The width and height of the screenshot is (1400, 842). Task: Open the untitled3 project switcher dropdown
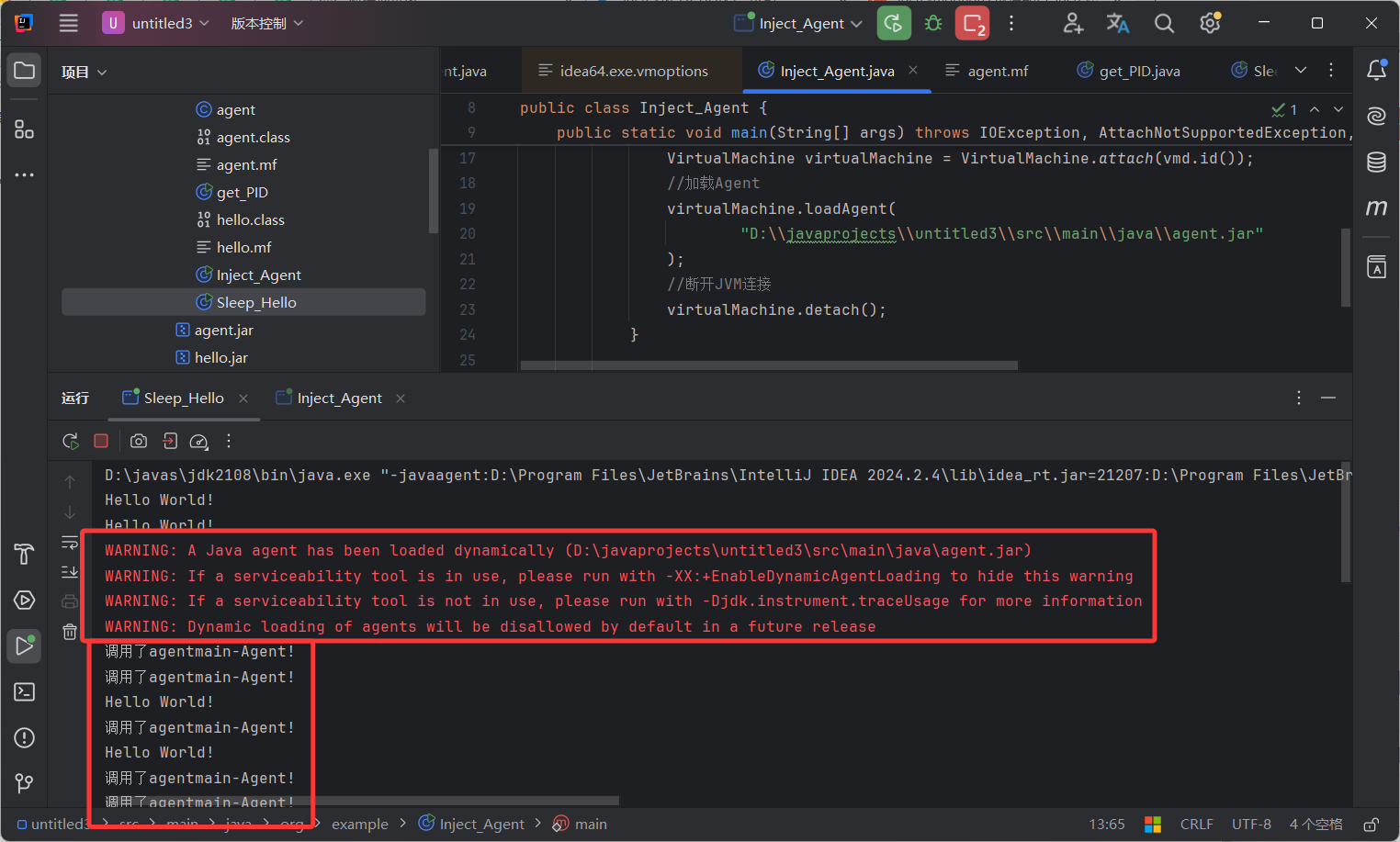tap(156, 23)
